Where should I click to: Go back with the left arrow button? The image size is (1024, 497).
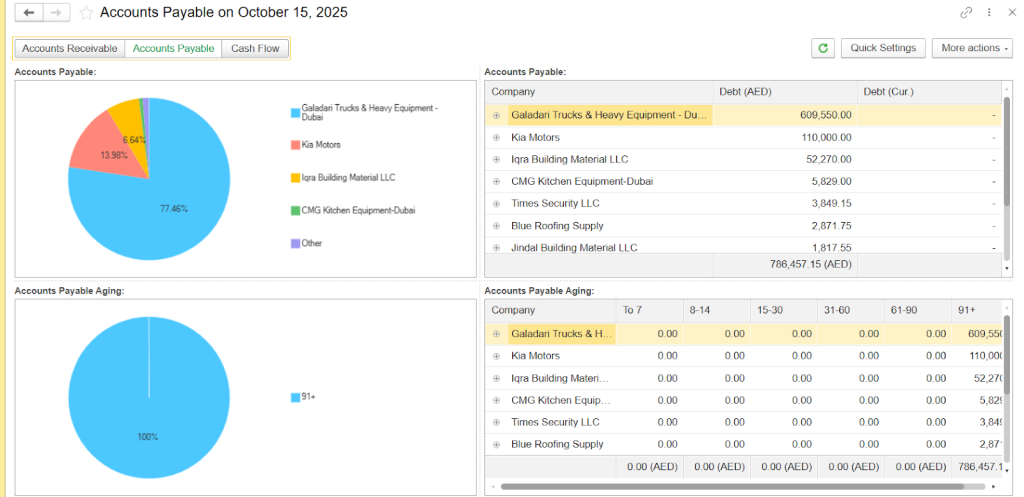point(29,12)
